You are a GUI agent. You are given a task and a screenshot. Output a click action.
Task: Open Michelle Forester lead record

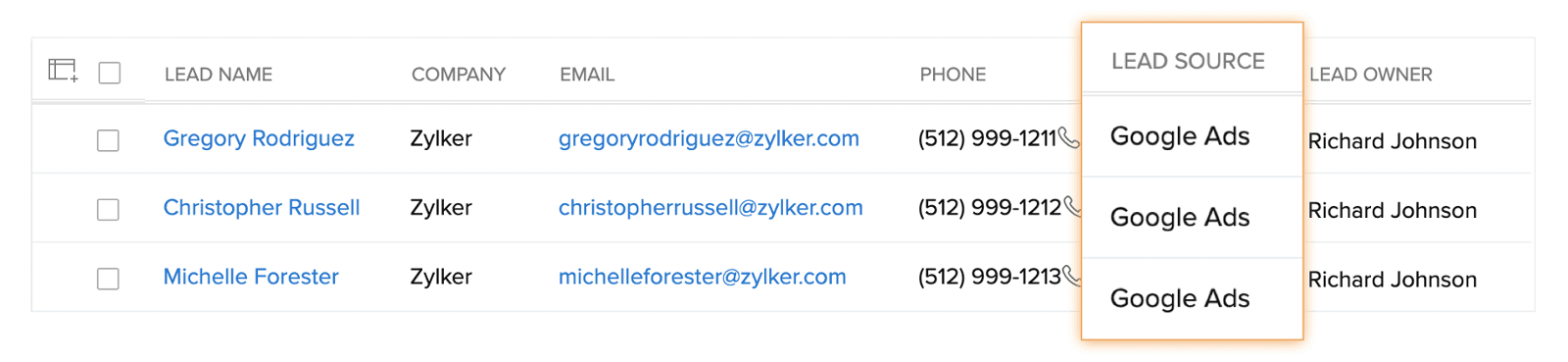coord(251,277)
